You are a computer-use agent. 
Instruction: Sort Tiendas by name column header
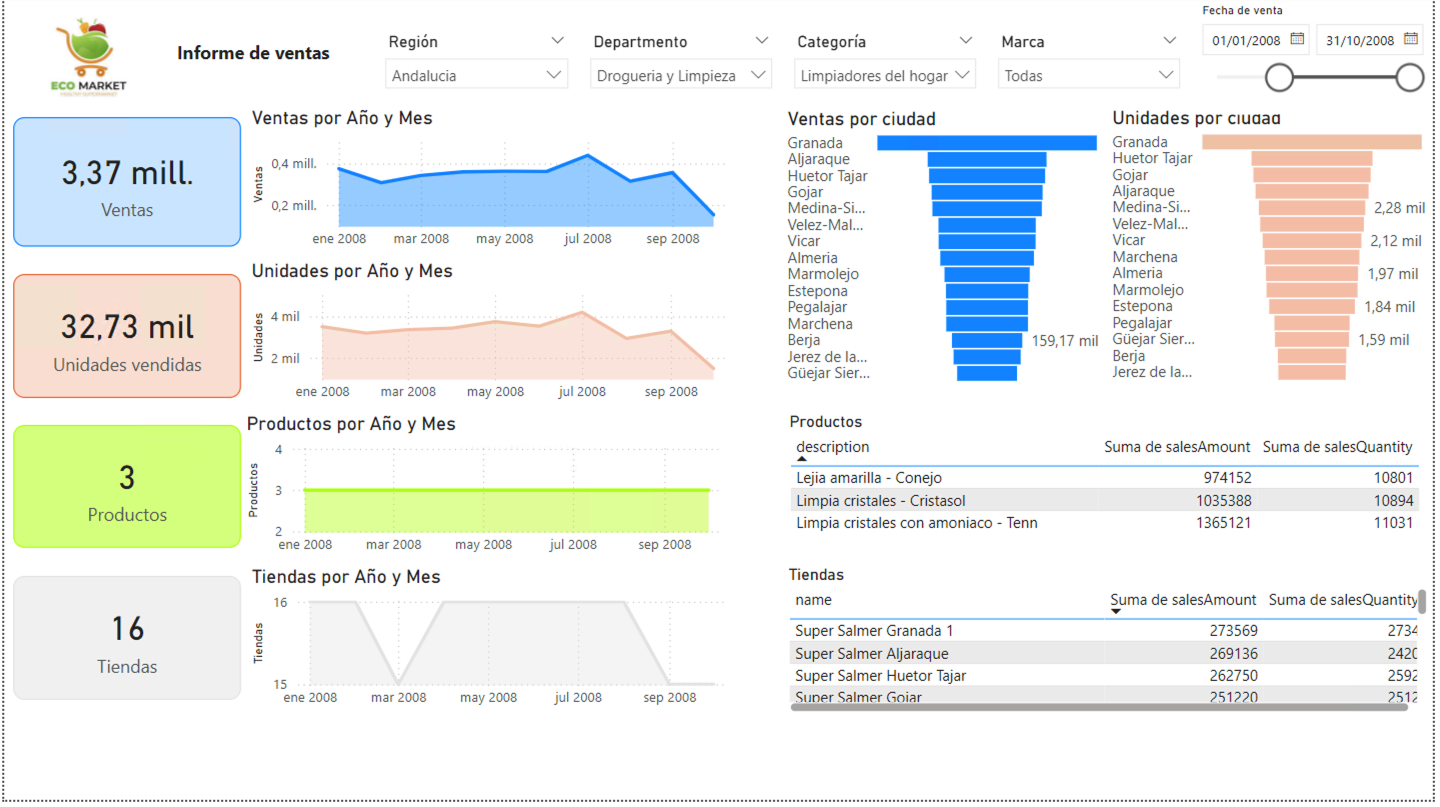point(813,600)
